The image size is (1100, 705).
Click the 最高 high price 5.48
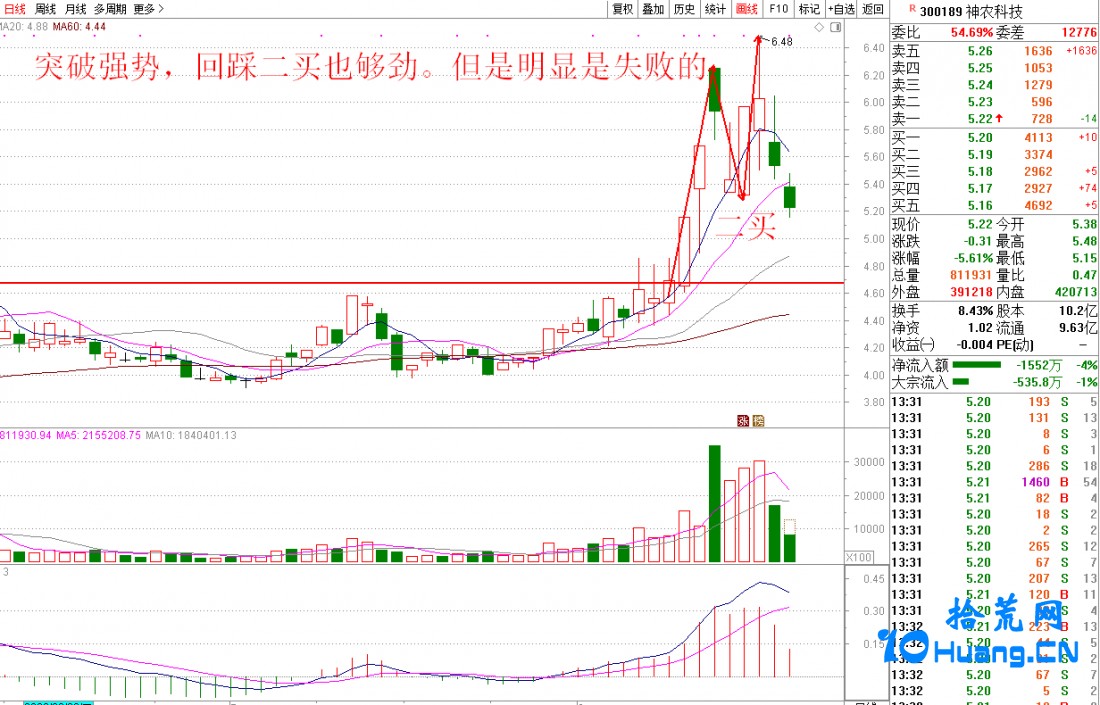tap(1084, 241)
